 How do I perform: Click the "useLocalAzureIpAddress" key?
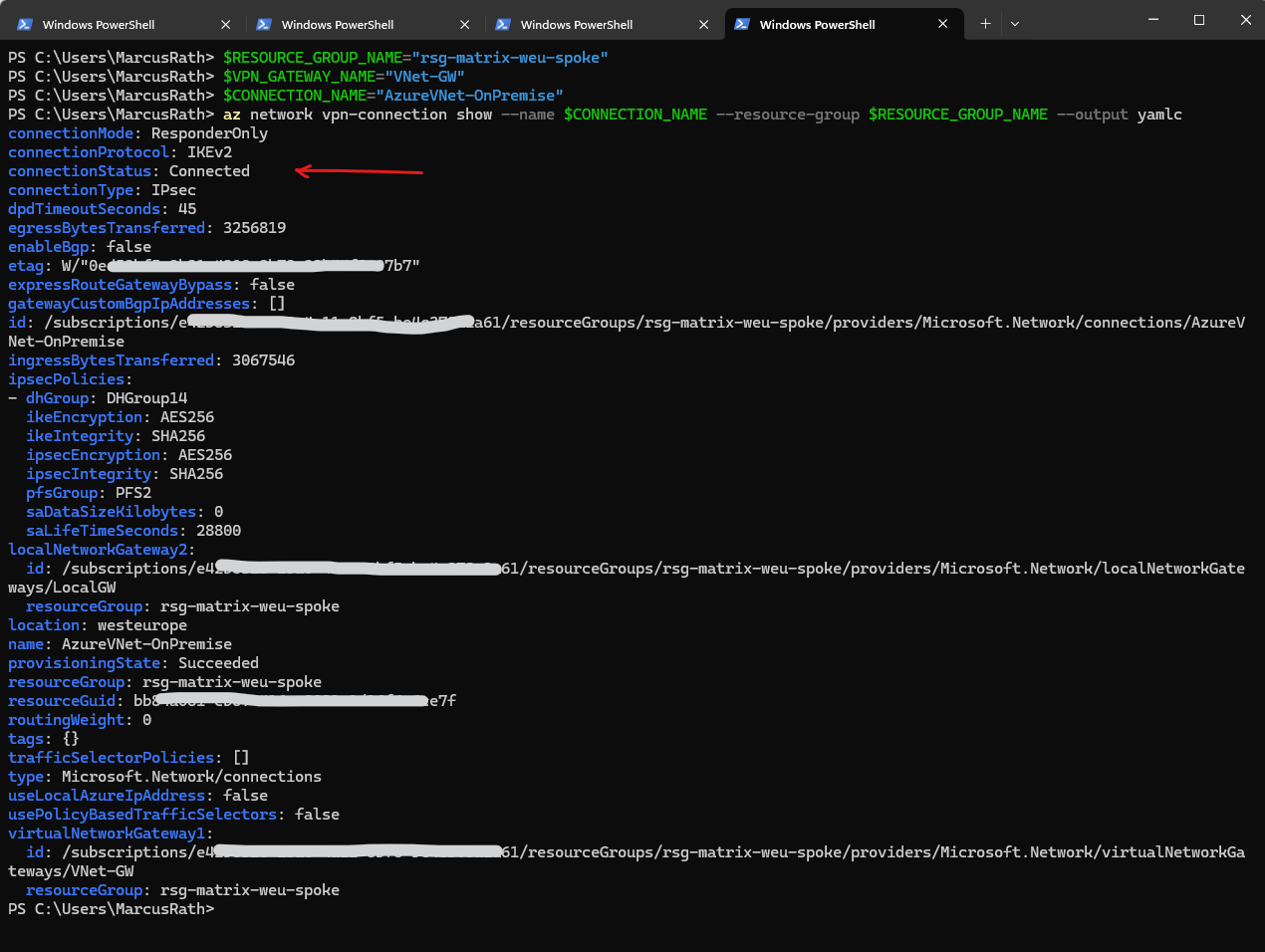pyautogui.click(x=107, y=796)
